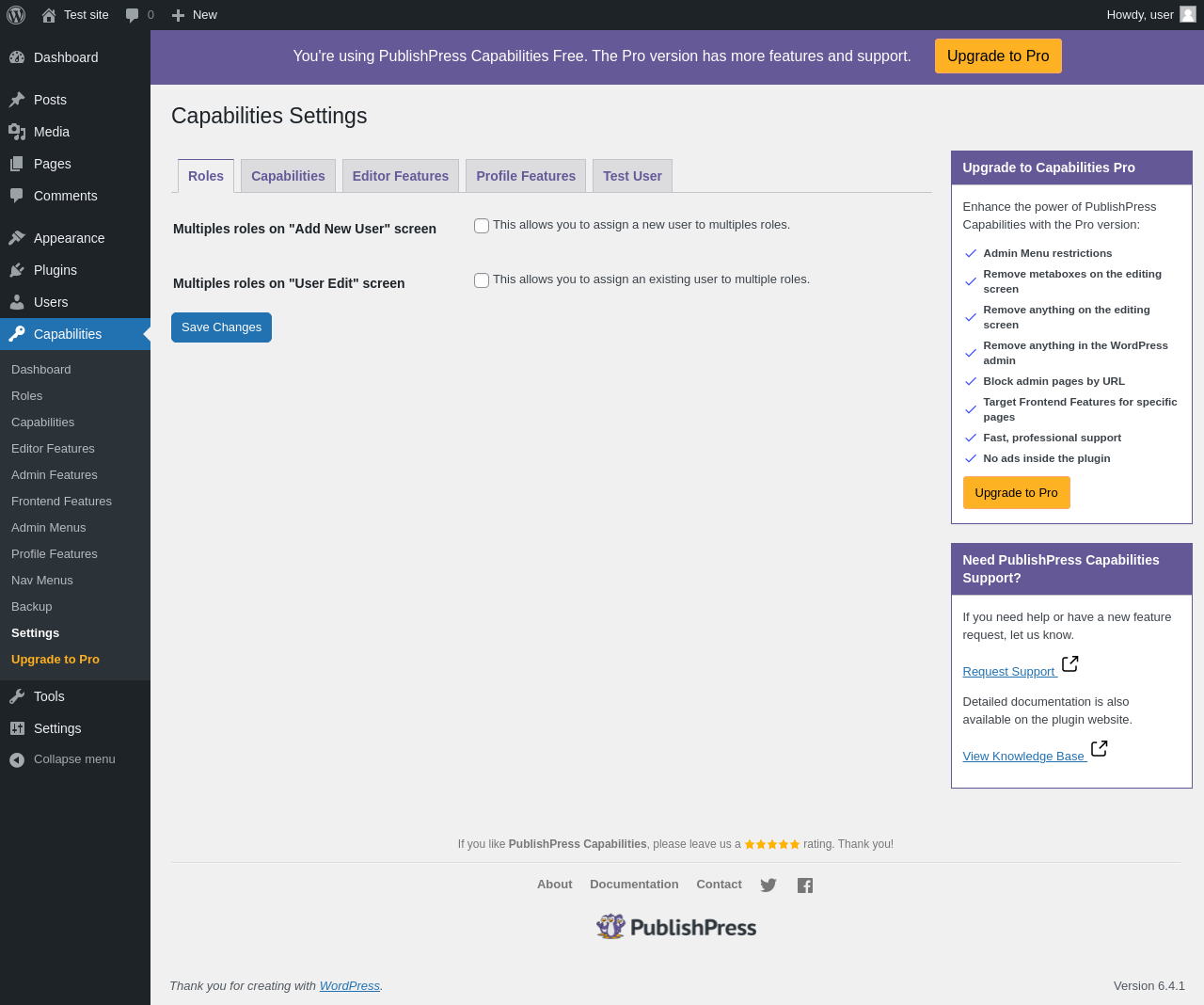This screenshot has width=1204, height=1005.
Task: Open the New content menu in admin bar
Action: (194, 15)
